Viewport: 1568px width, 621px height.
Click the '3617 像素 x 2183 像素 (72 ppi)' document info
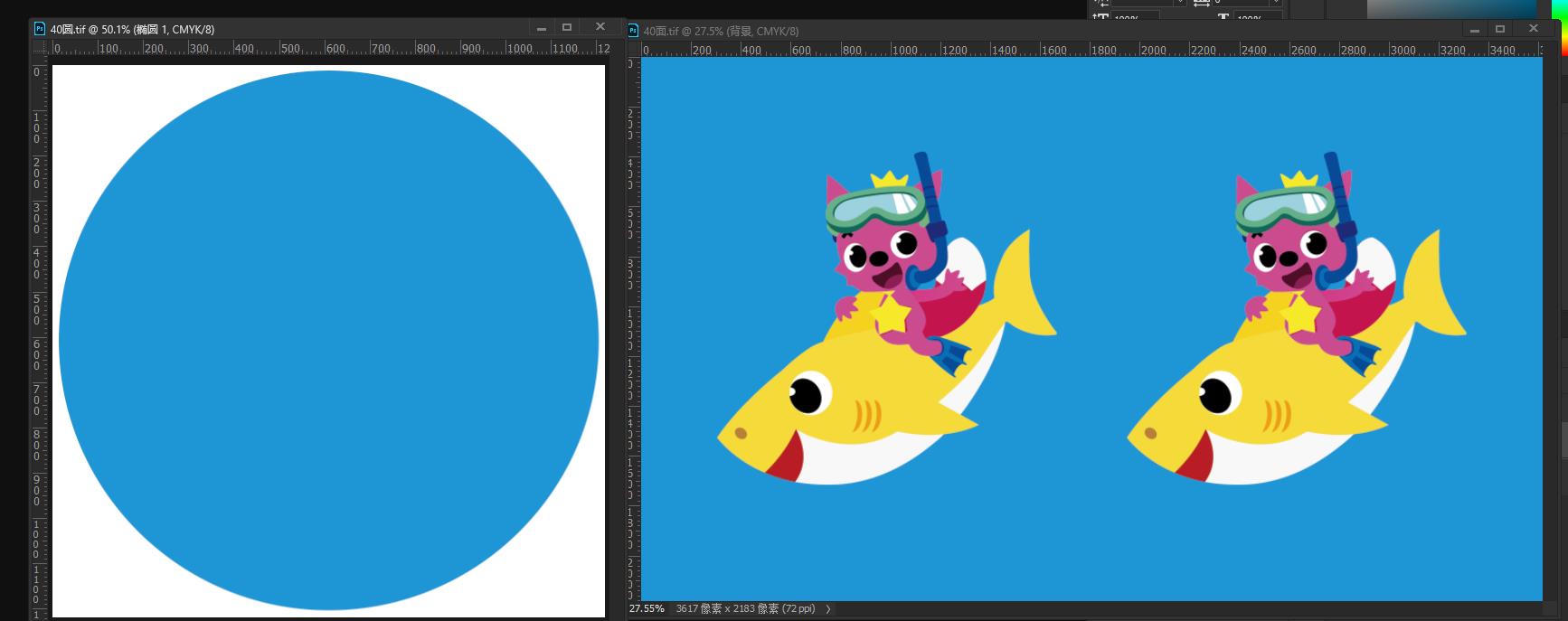point(745,609)
